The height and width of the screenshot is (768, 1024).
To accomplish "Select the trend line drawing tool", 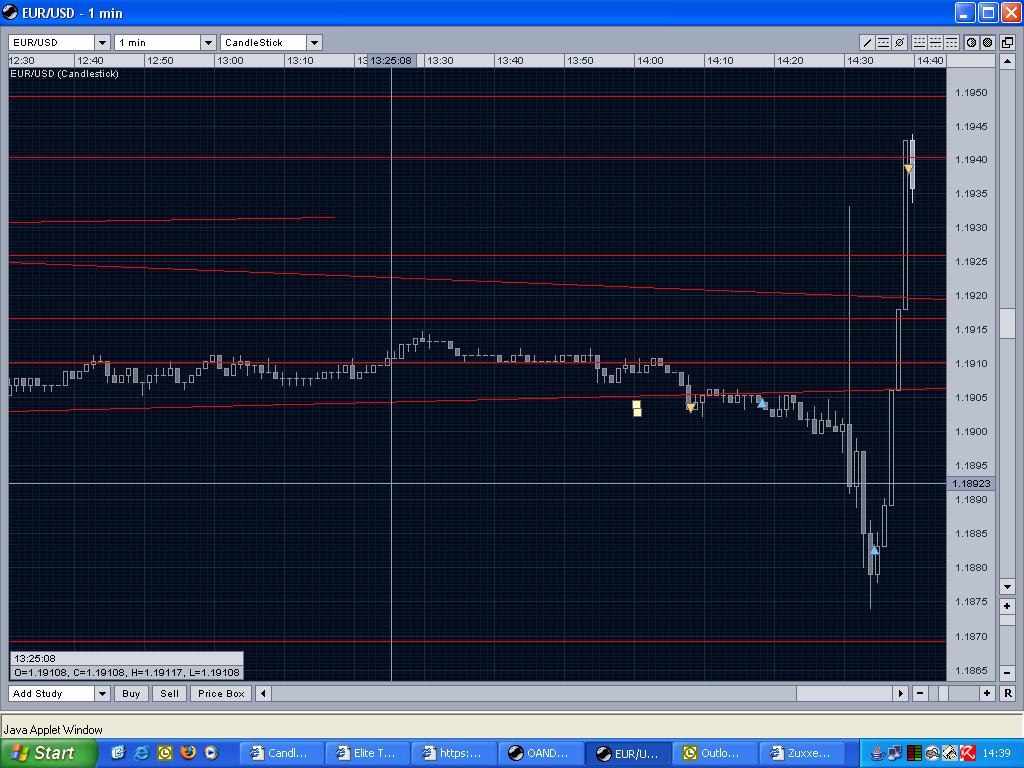I will pos(868,43).
